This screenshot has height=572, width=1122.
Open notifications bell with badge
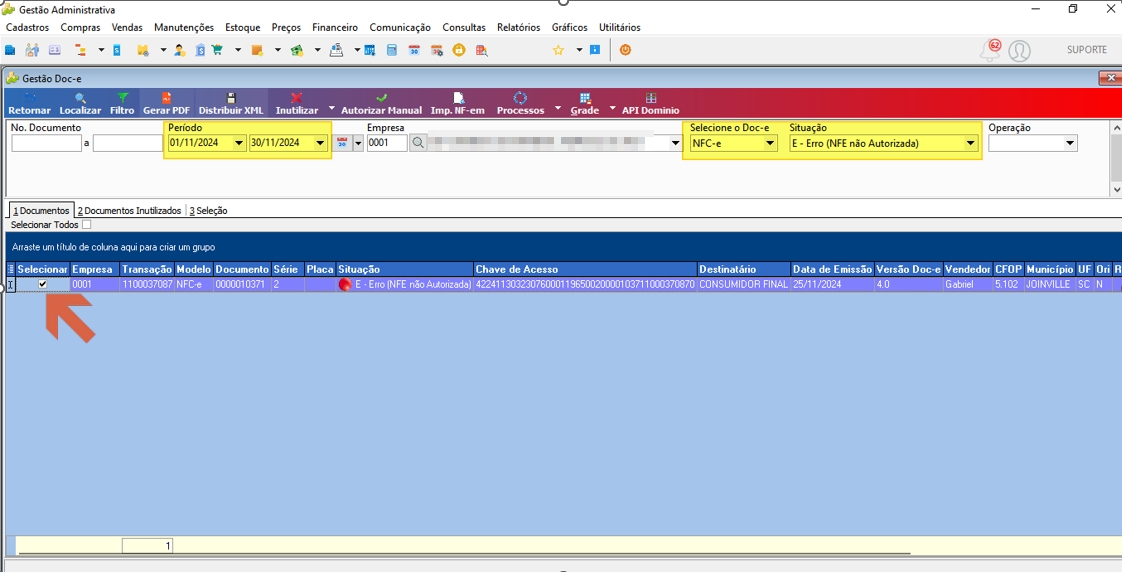(991, 50)
